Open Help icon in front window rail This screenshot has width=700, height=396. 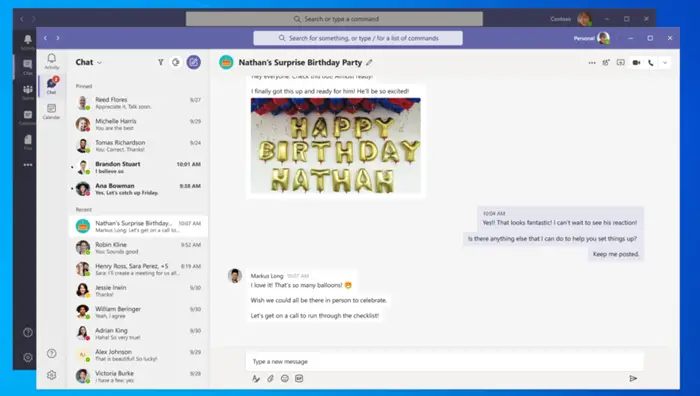pos(51,353)
